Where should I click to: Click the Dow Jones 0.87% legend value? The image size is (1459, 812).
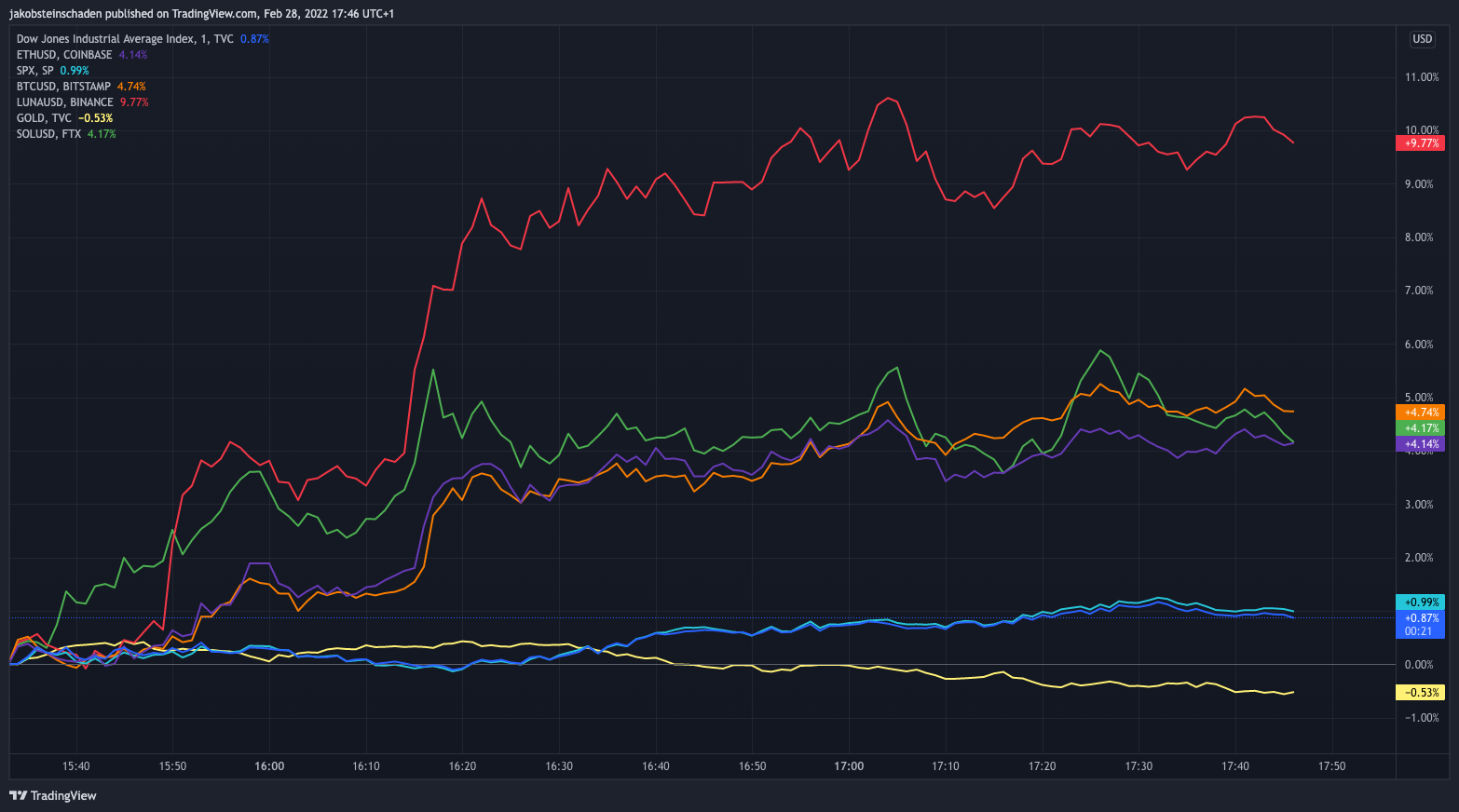(254, 39)
